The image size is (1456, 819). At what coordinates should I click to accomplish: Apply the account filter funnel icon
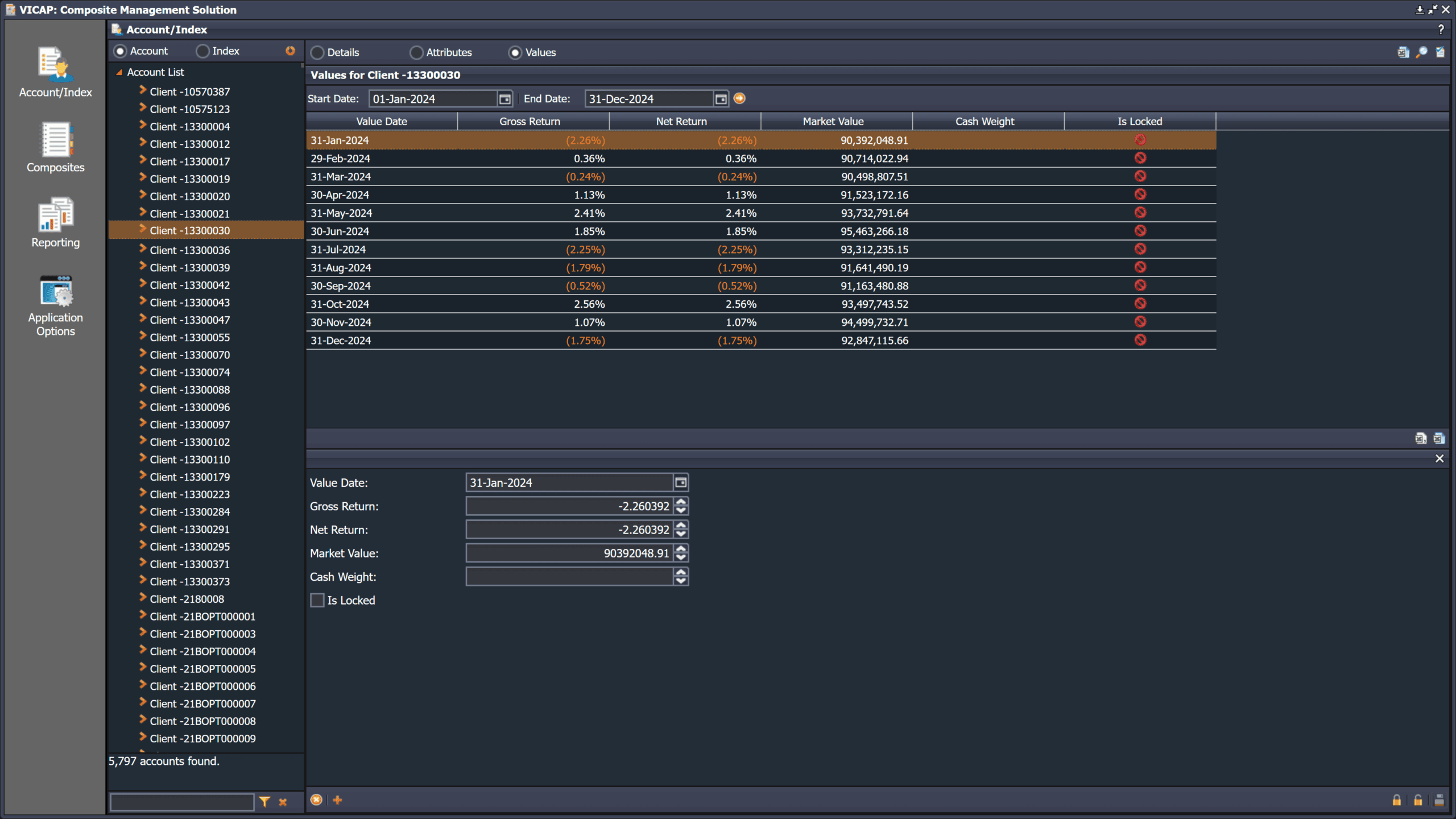[x=264, y=801]
